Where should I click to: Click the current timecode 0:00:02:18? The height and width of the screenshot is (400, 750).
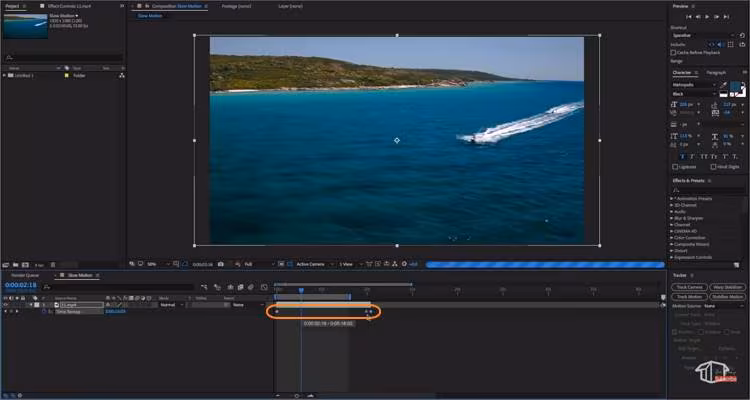(x=21, y=285)
